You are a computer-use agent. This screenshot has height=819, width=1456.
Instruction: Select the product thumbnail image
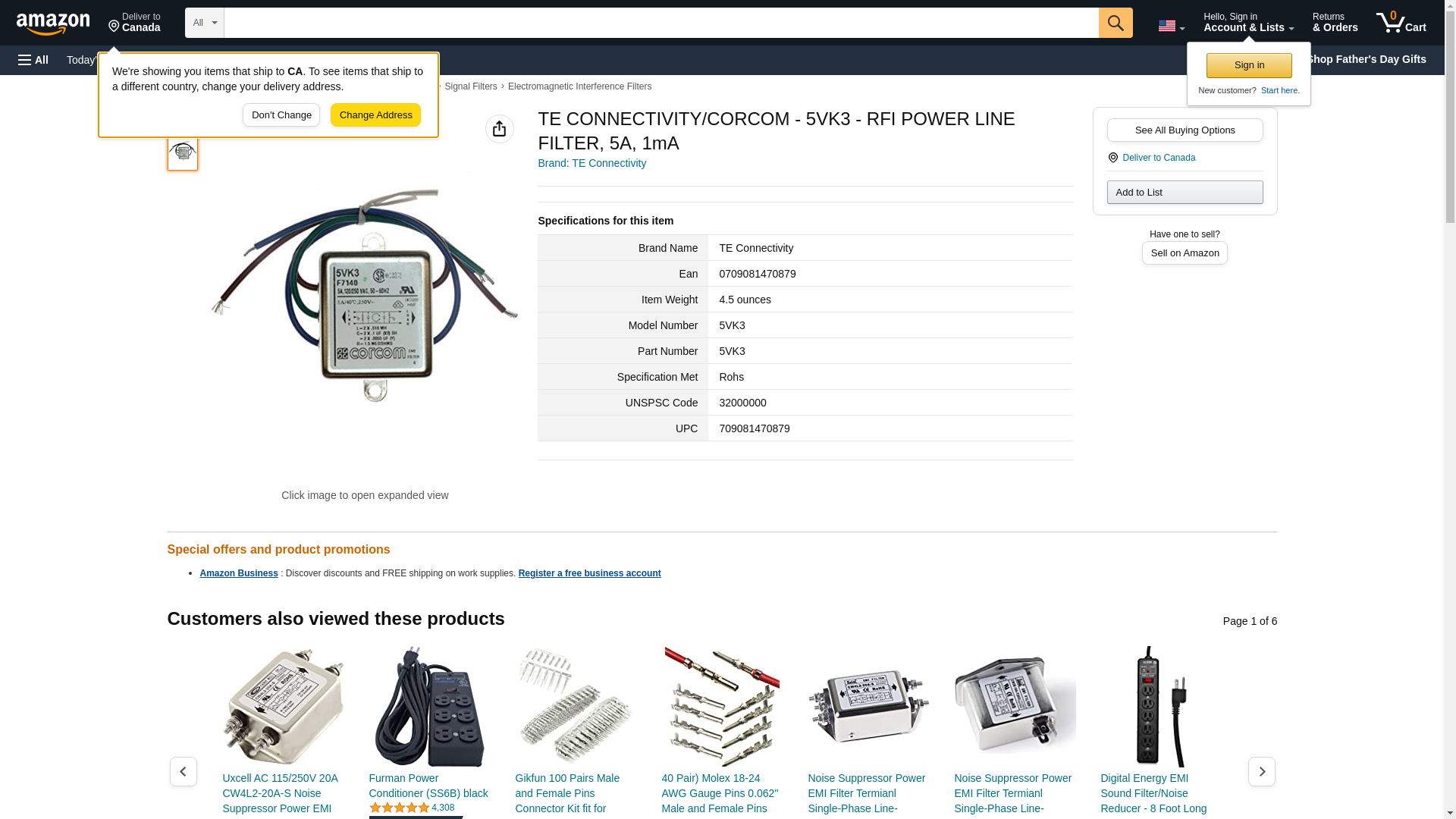(x=182, y=152)
